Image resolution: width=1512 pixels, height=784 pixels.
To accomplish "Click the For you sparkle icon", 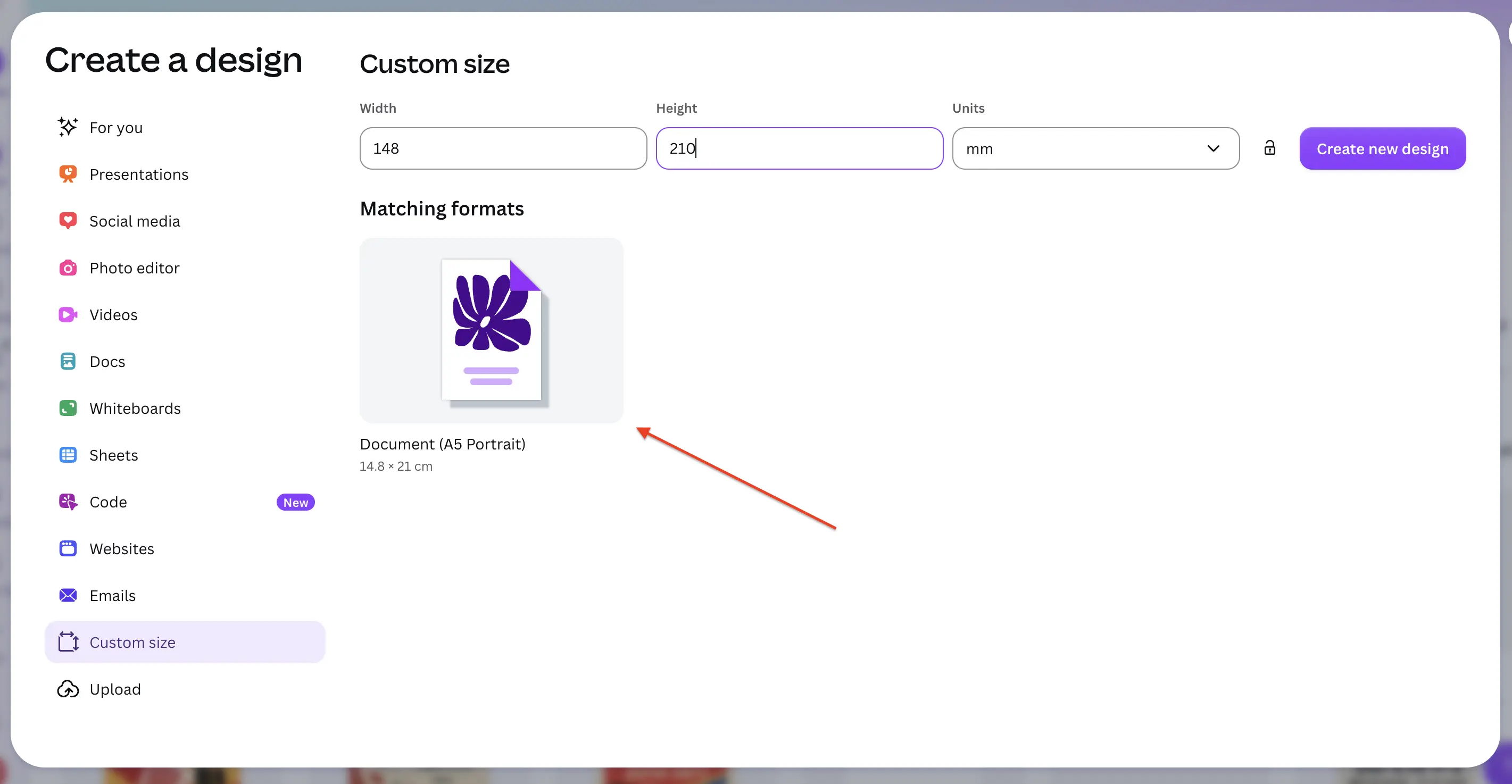I will (68, 127).
